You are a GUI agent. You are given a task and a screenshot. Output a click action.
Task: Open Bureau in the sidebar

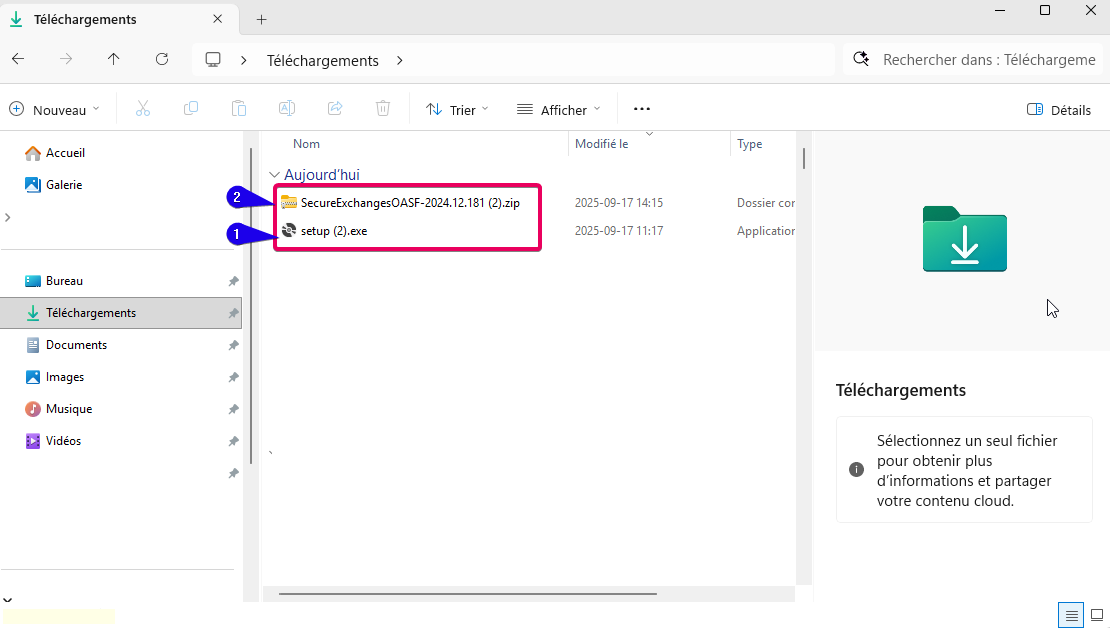(64, 281)
